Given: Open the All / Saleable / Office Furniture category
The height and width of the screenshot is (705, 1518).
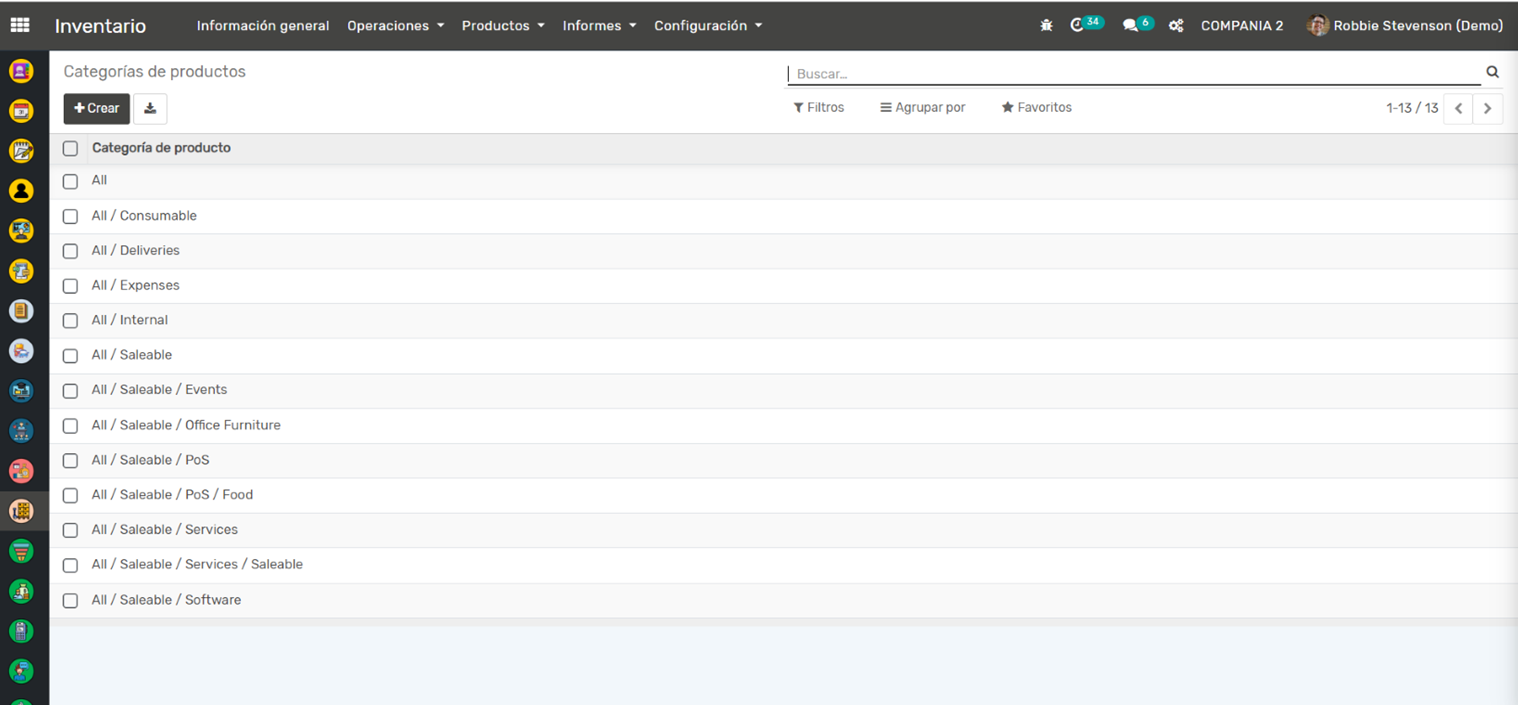Looking at the screenshot, I should (186, 425).
